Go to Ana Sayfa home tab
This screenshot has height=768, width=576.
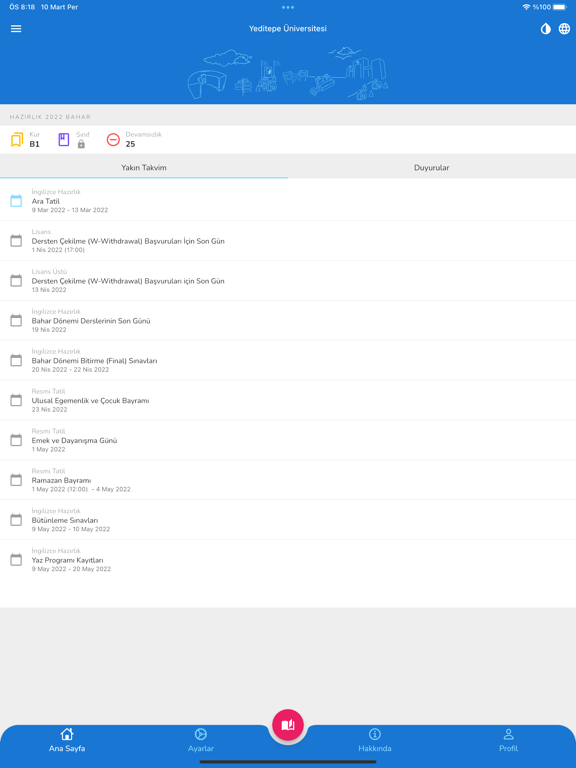click(x=67, y=740)
